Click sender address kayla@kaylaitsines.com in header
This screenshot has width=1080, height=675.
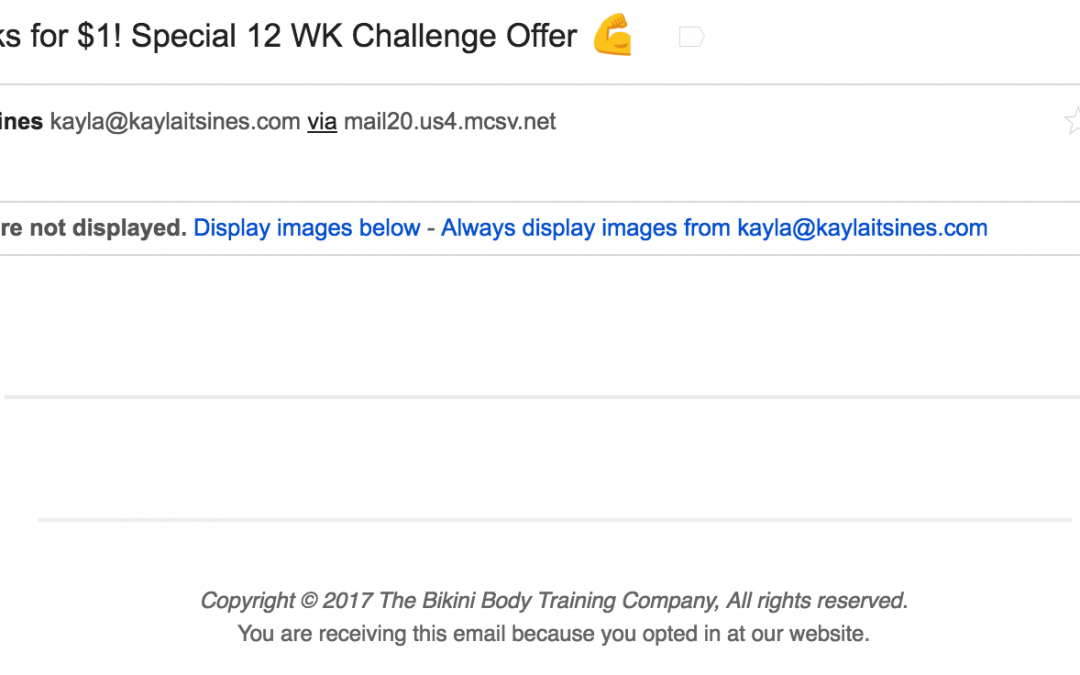coord(175,122)
